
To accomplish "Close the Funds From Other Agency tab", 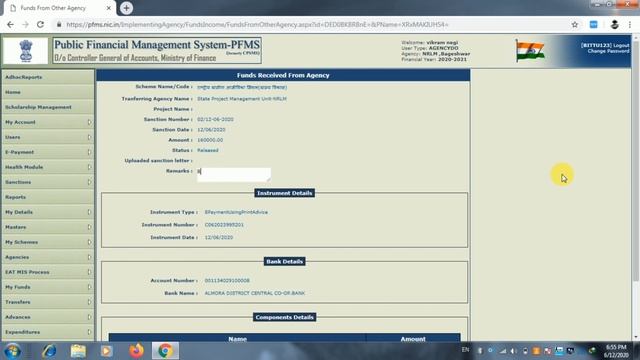I will click(109, 8).
